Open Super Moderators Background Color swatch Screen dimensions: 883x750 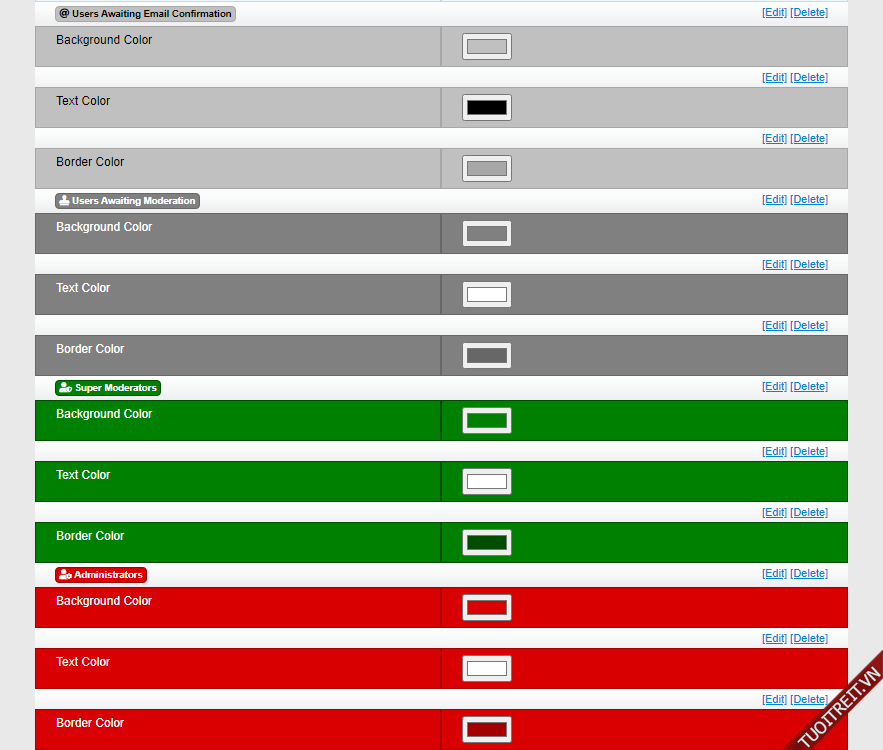(x=487, y=421)
